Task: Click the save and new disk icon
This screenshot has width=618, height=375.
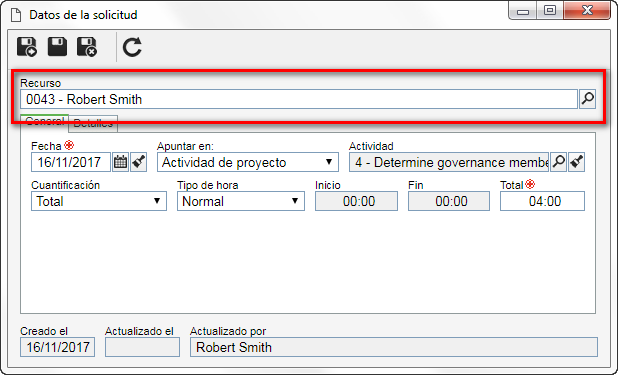Action: (x=27, y=47)
